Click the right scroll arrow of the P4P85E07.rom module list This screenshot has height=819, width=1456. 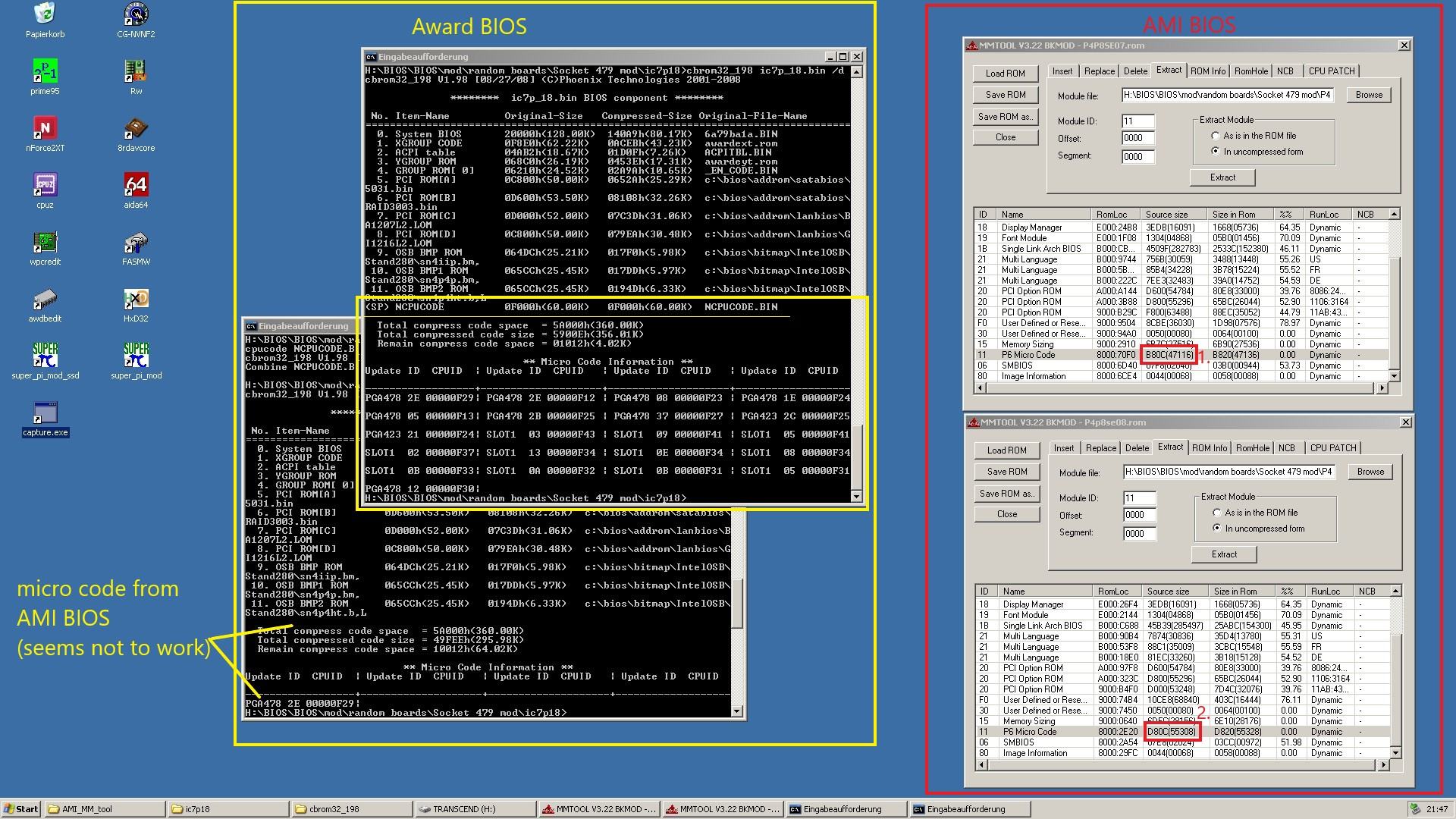(x=1382, y=388)
